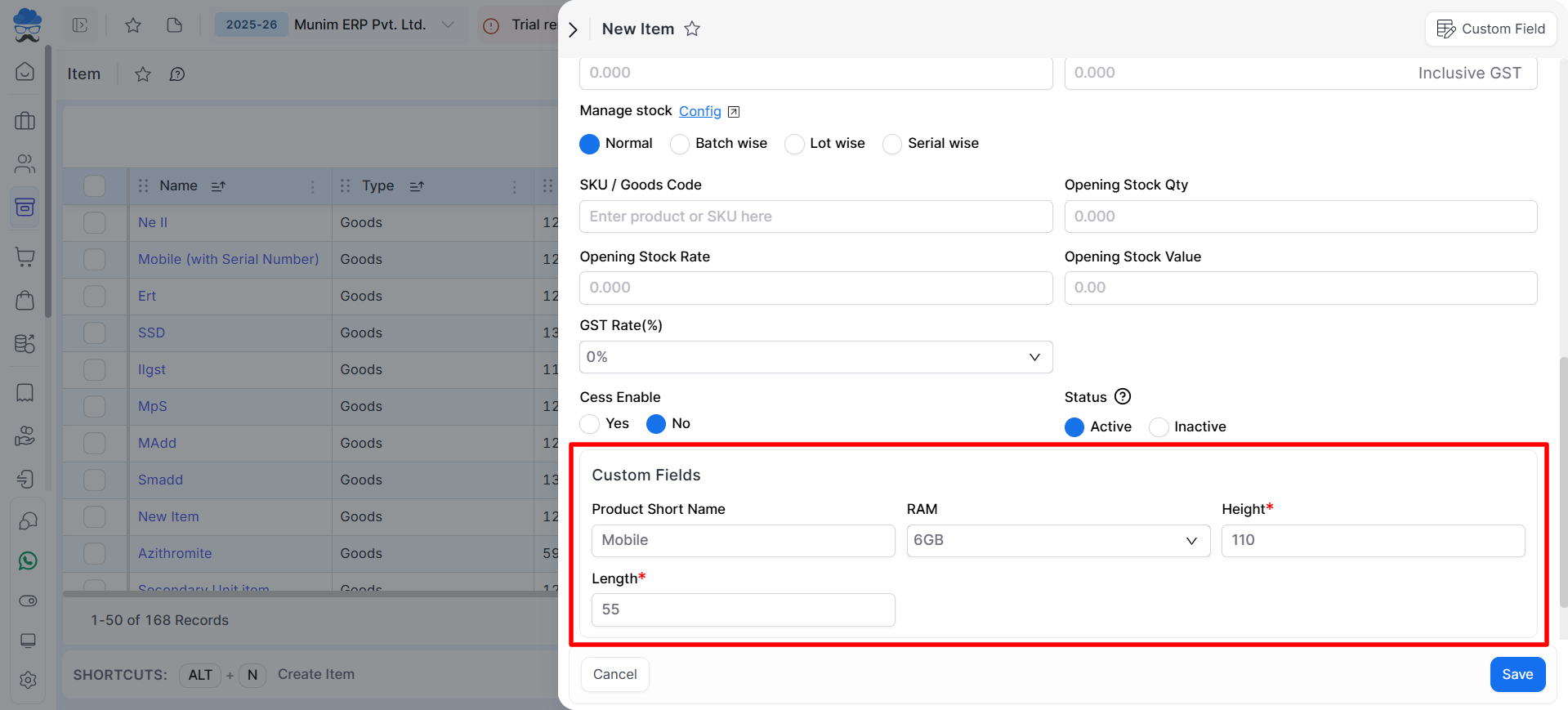Open the settings gear in the sidebar
Viewport: 1568px width, 710px height.
coord(28,680)
